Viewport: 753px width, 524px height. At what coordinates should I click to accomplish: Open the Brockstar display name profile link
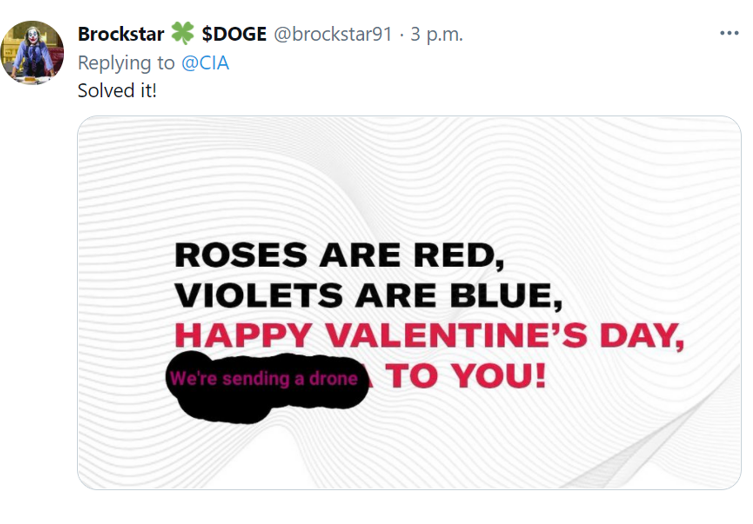pos(121,34)
